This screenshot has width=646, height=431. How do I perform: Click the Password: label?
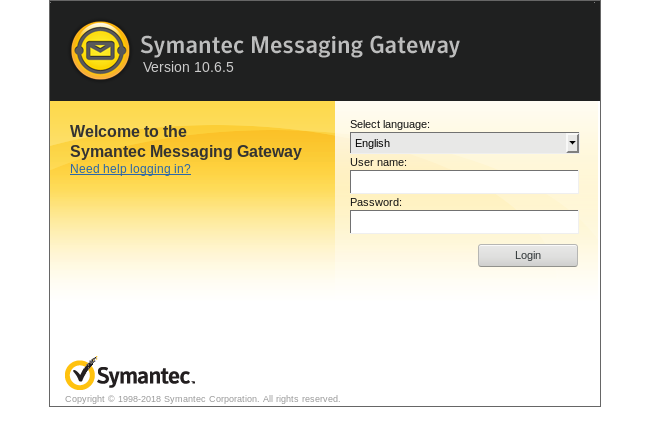[376, 202]
